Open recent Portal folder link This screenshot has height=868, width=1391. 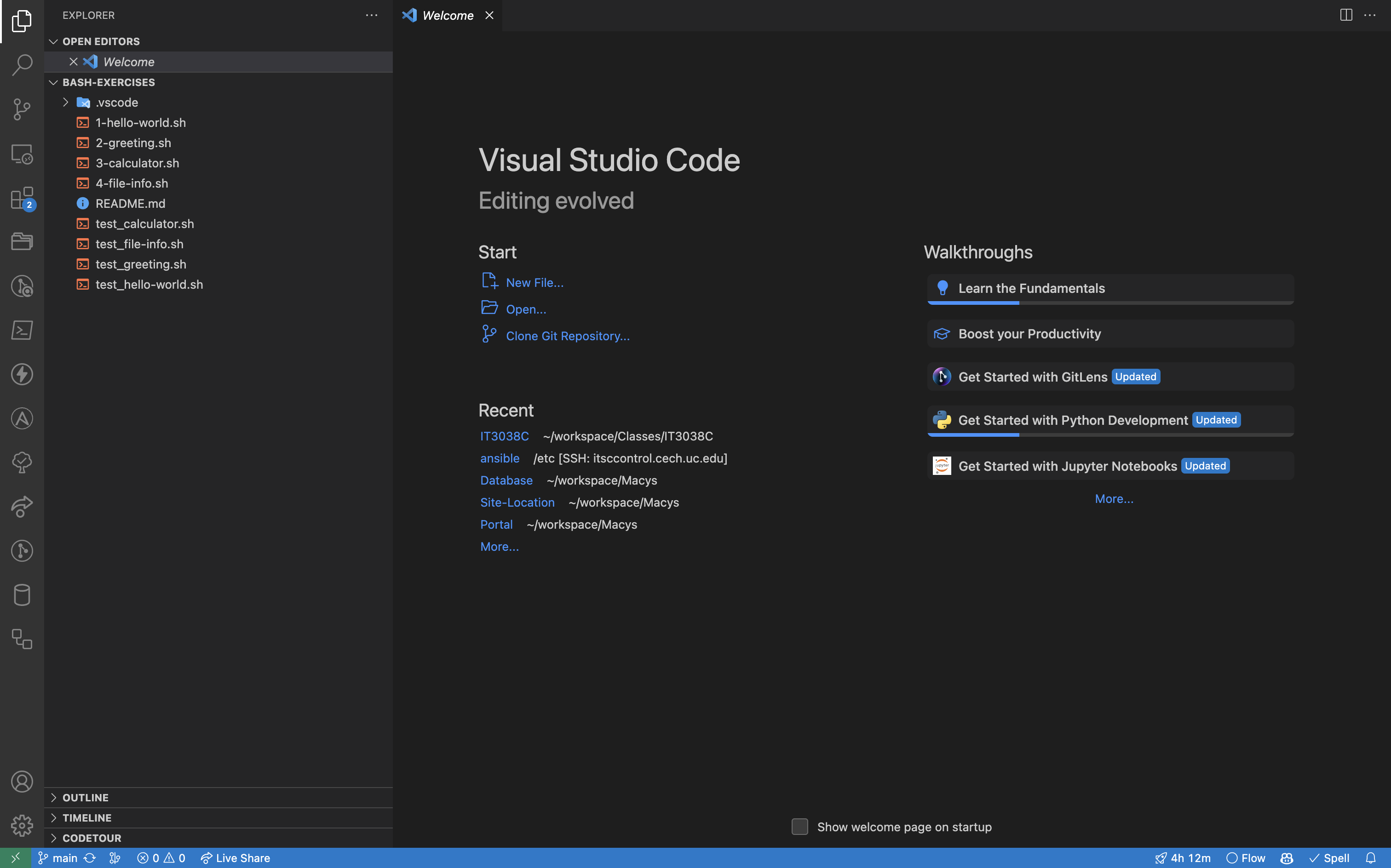(x=496, y=524)
